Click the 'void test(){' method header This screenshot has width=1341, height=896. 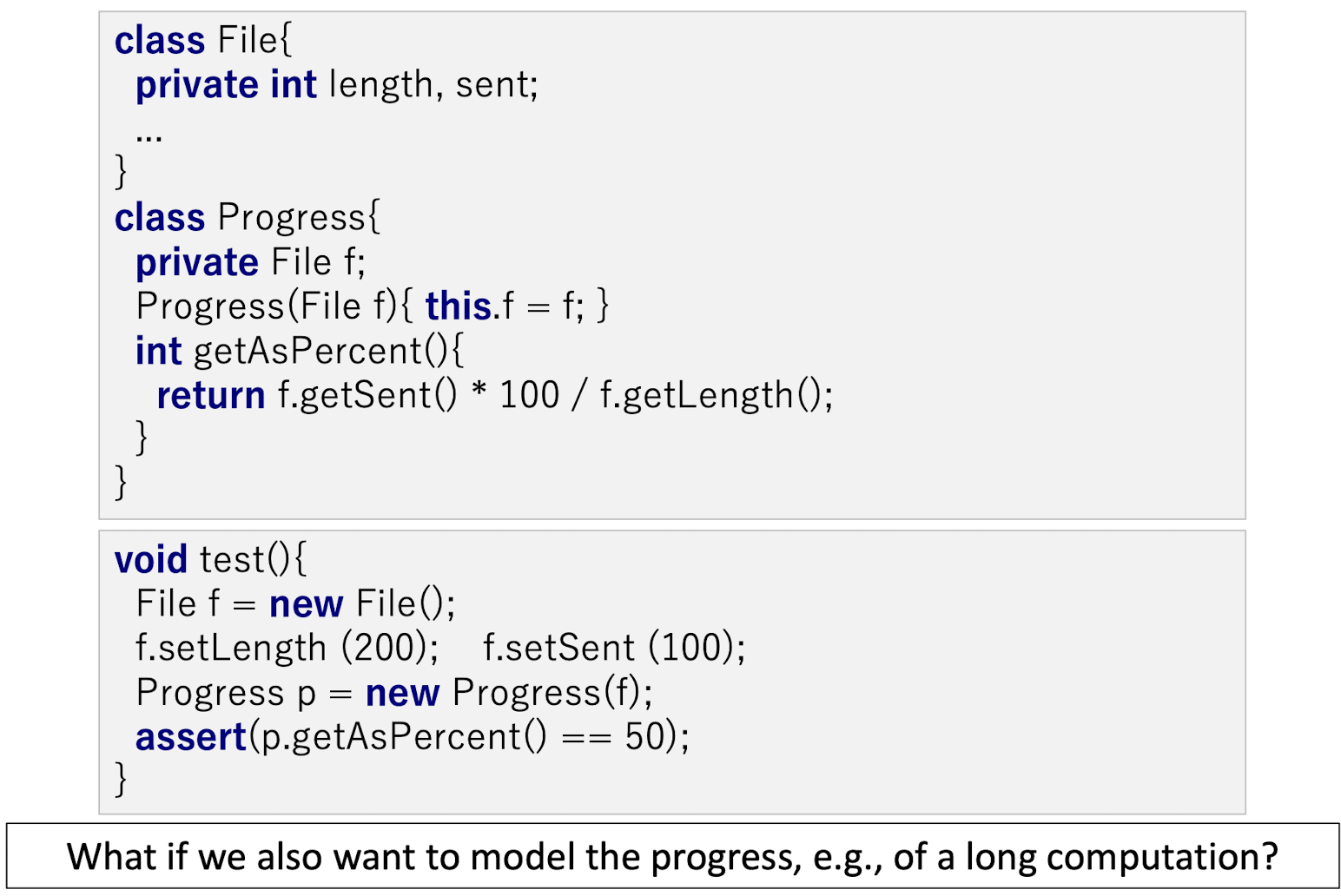click(x=210, y=559)
